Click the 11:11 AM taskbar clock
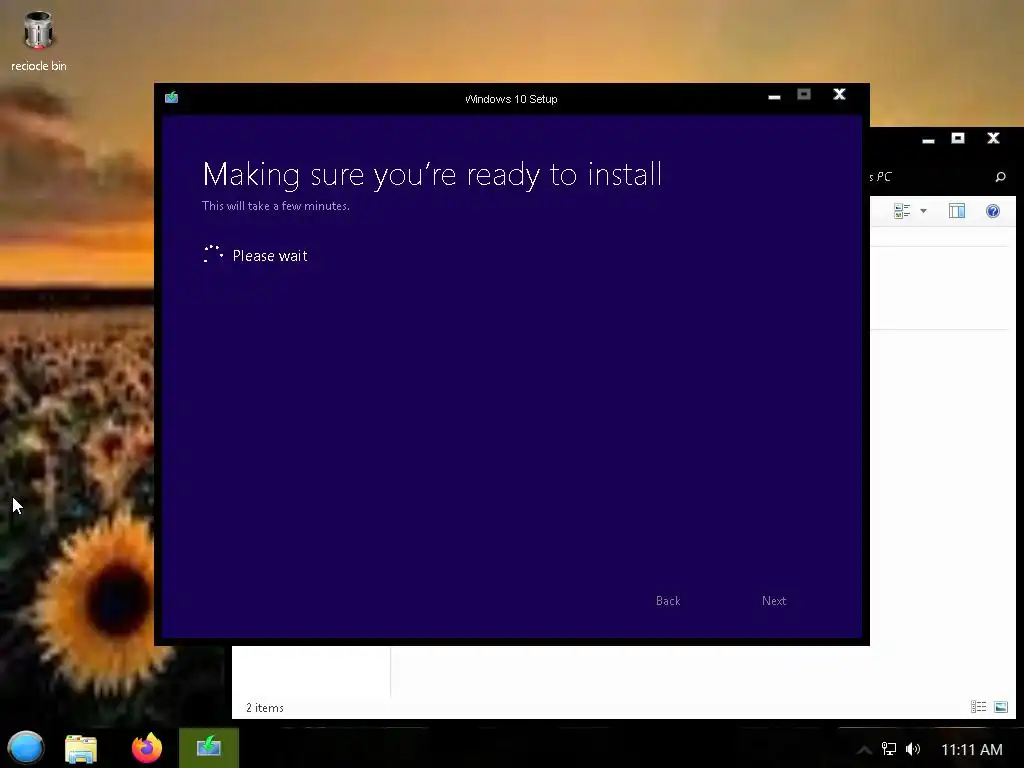Image resolution: width=1024 pixels, height=768 pixels. coord(972,750)
